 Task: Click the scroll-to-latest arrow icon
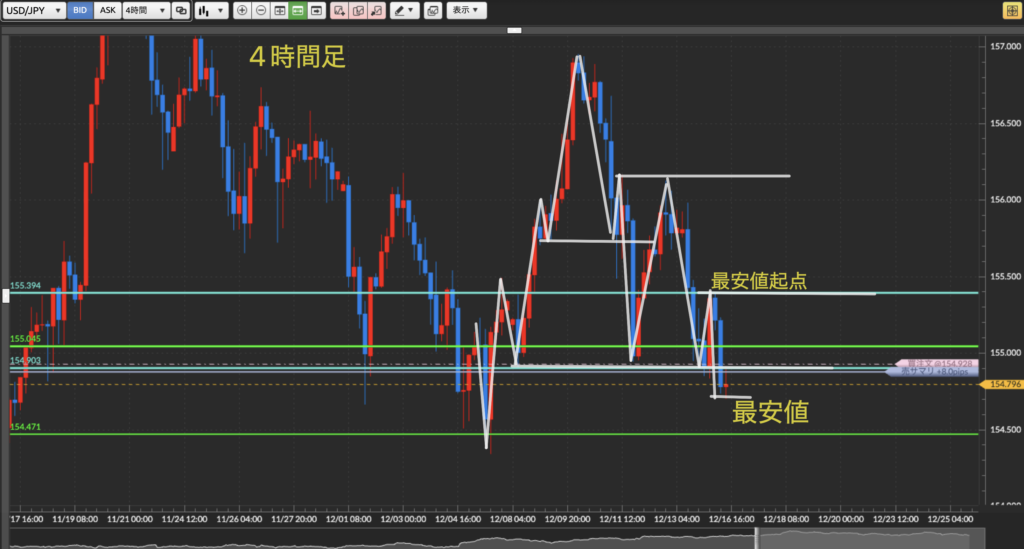pyautogui.click(x=316, y=10)
